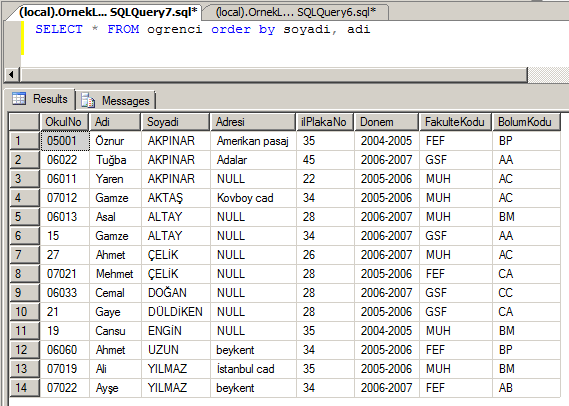Click the Results grid icon
569x406 pixels.
point(19,99)
